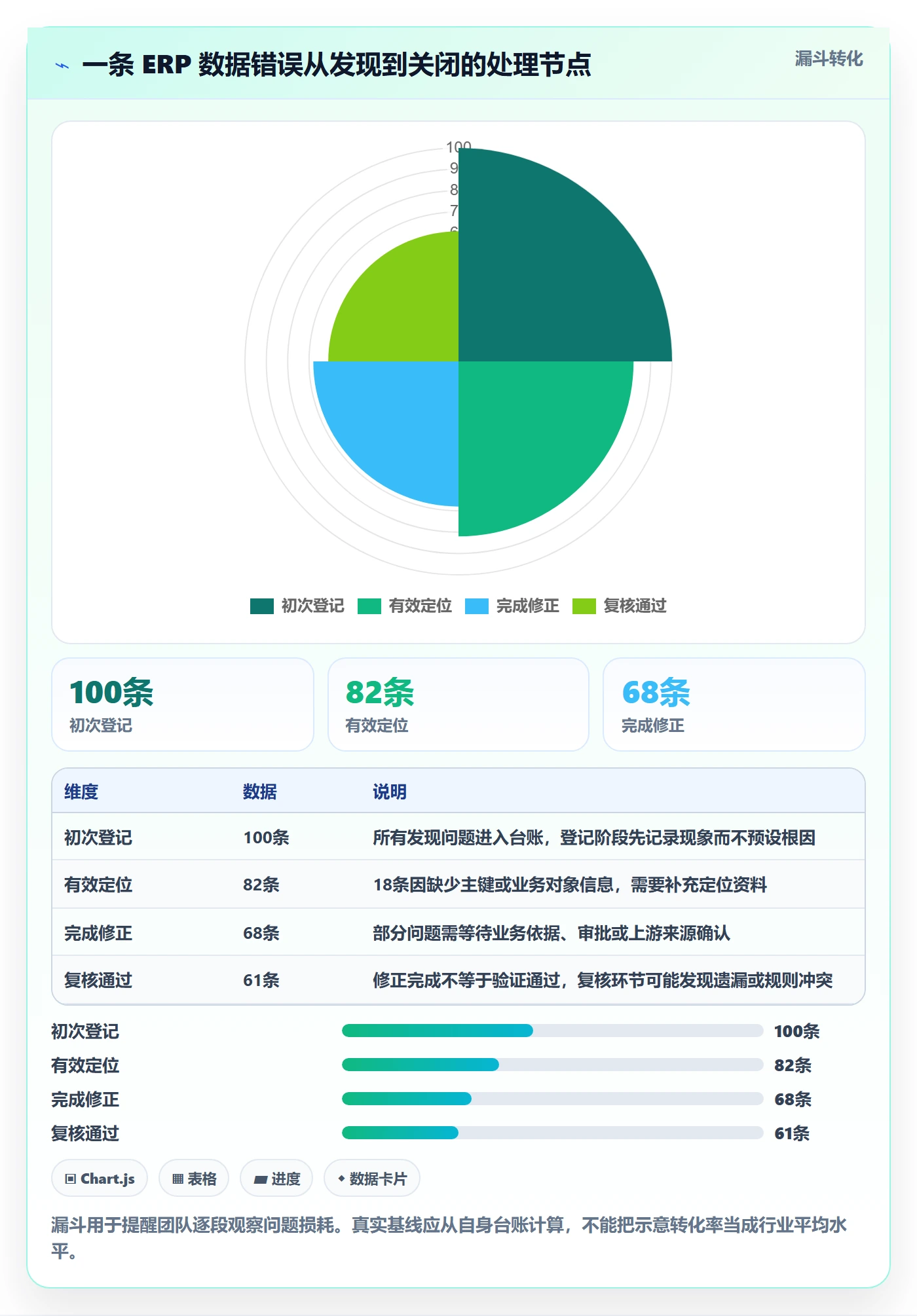This screenshot has width=917, height=1316.
Task: Select the 复核通过 cell in the table
Action: click(x=98, y=980)
